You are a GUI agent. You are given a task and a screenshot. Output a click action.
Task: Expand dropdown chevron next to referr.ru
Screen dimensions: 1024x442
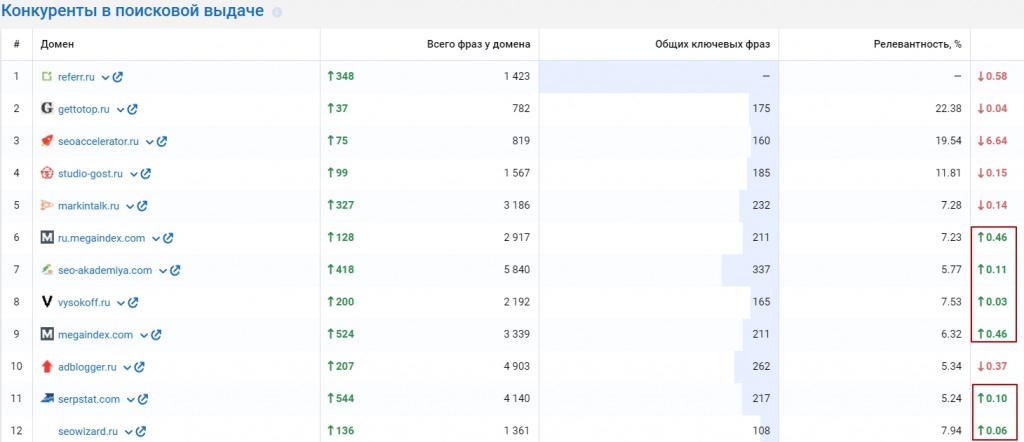(105, 78)
